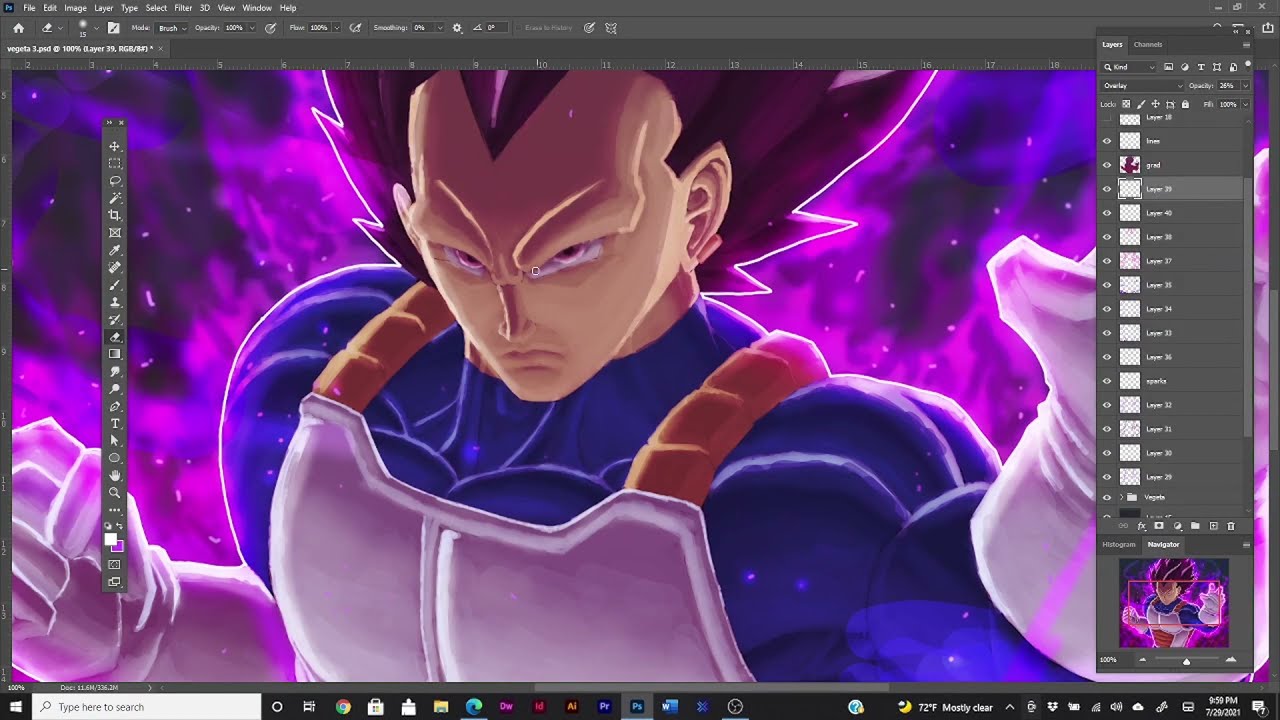Click the foreground color swatch
1280x720 pixels.
(x=111, y=540)
